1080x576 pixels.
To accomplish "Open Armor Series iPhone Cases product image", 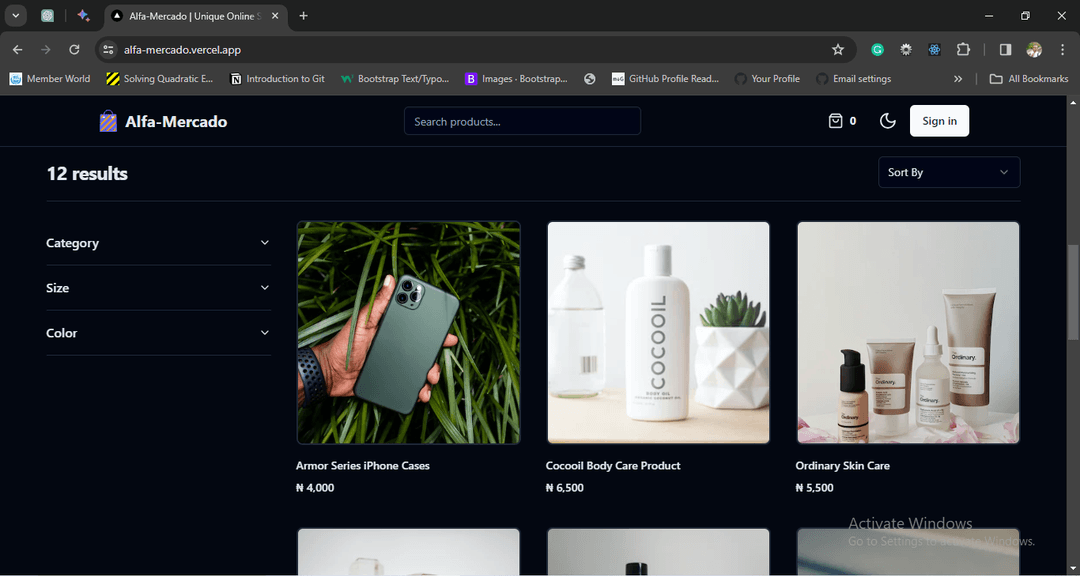I will [x=408, y=333].
